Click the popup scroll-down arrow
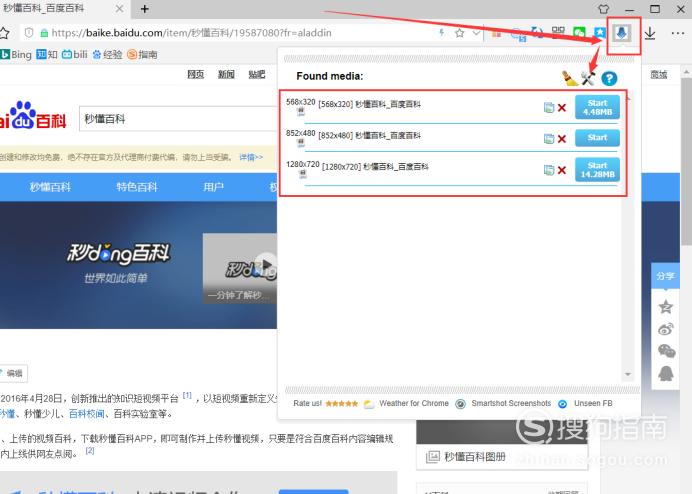The width and height of the screenshot is (692, 494). point(628,374)
